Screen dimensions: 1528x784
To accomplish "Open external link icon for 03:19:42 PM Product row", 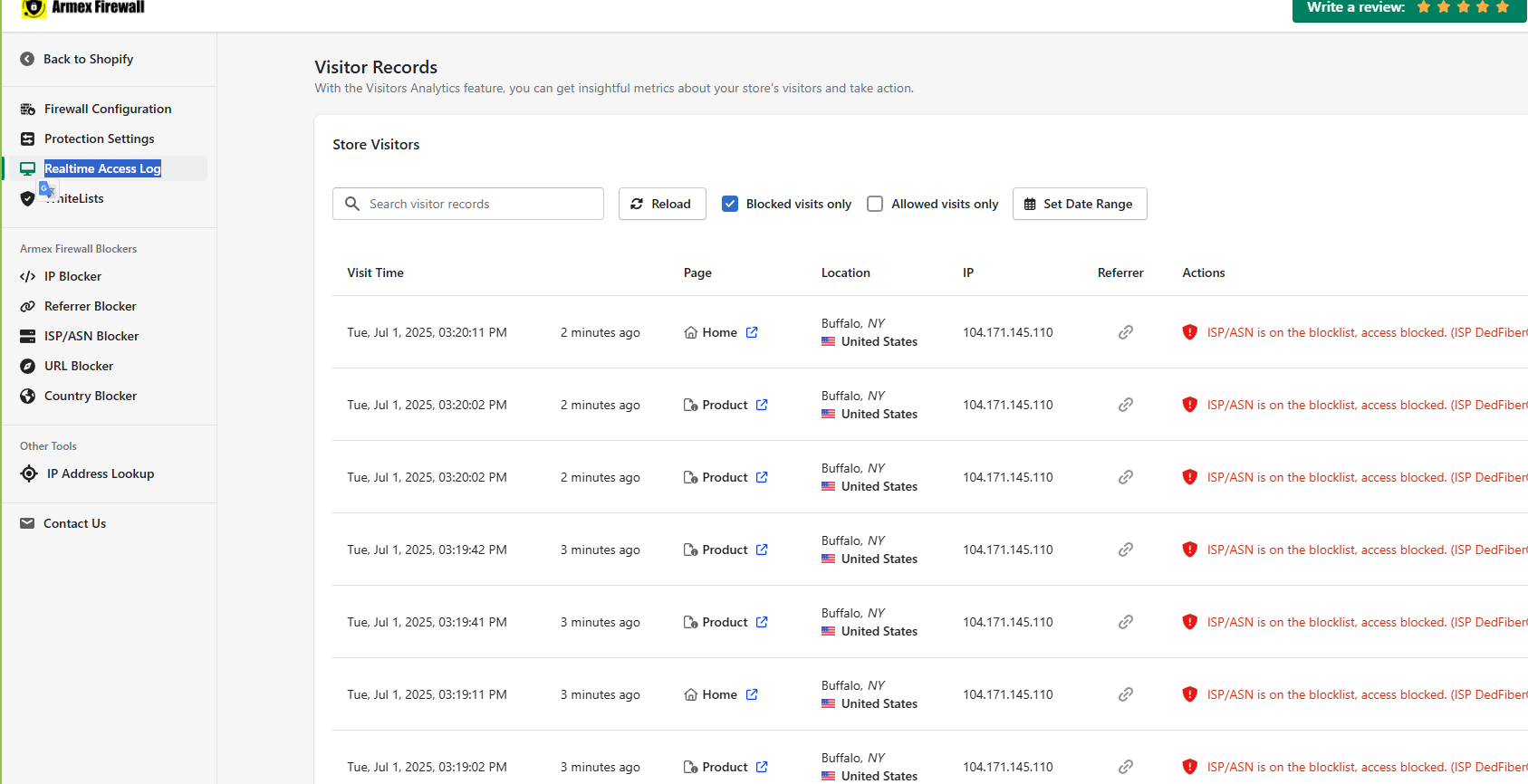I will click(762, 550).
